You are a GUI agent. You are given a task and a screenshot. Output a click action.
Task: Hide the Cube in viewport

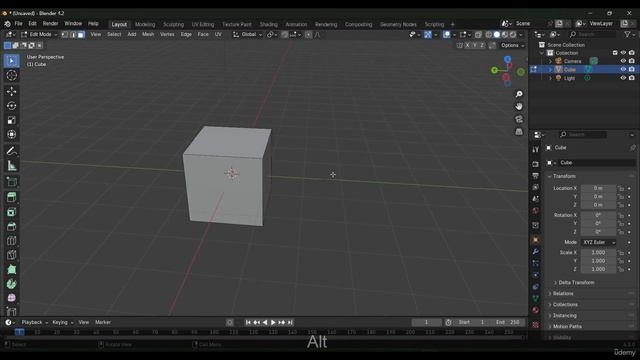623,69
